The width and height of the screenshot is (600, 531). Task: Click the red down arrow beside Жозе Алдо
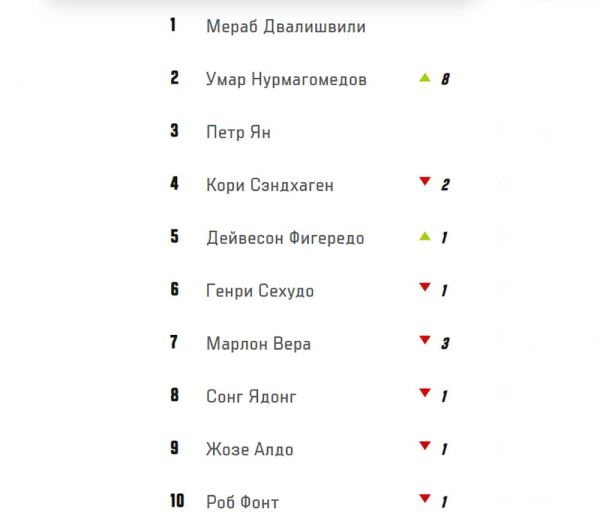[x=425, y=445]
